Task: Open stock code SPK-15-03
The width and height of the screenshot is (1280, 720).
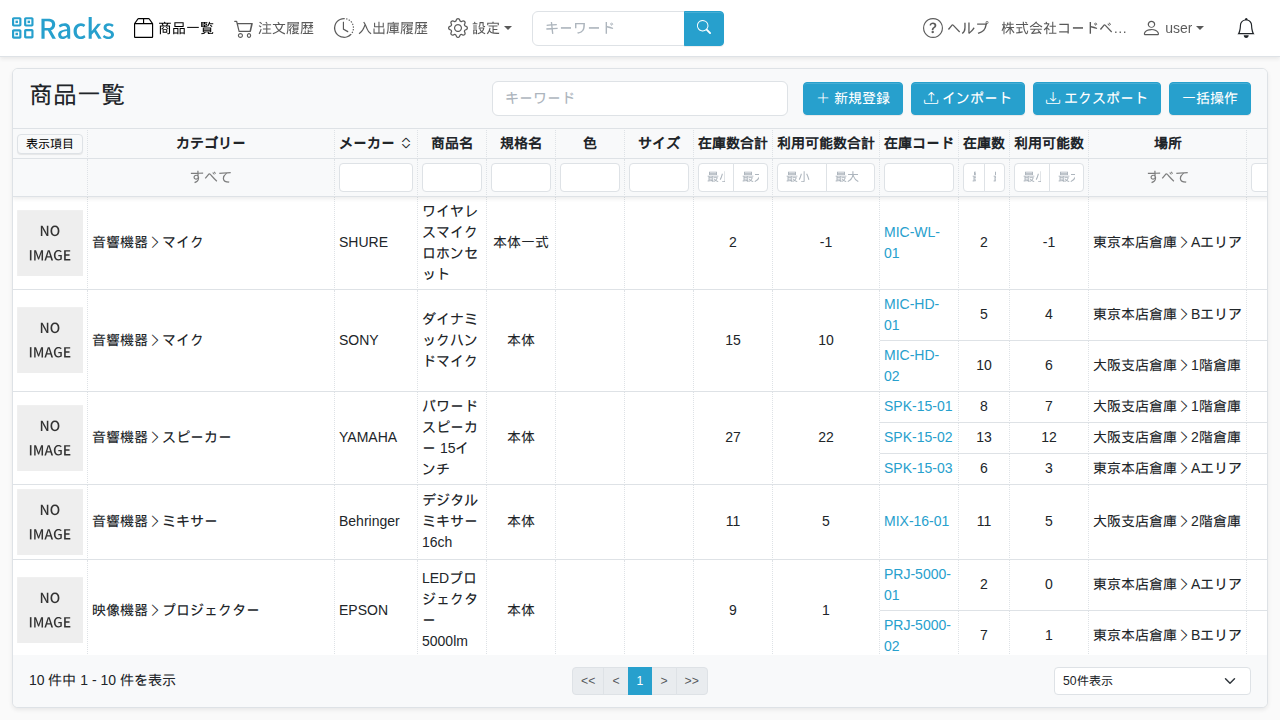Action: 918,469
